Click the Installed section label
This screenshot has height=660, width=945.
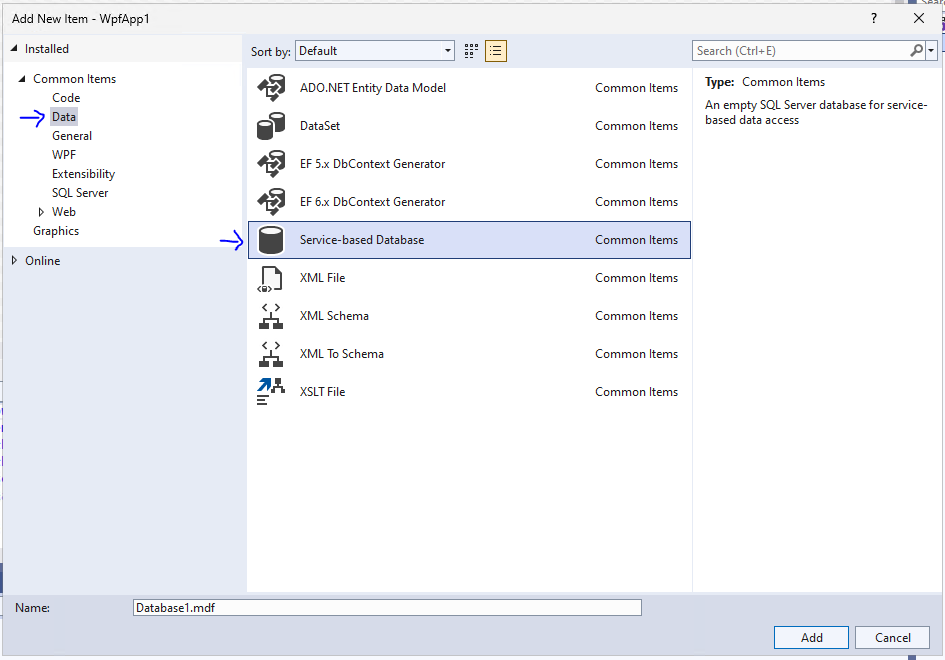pyautogui.click(x=46, y=49)
